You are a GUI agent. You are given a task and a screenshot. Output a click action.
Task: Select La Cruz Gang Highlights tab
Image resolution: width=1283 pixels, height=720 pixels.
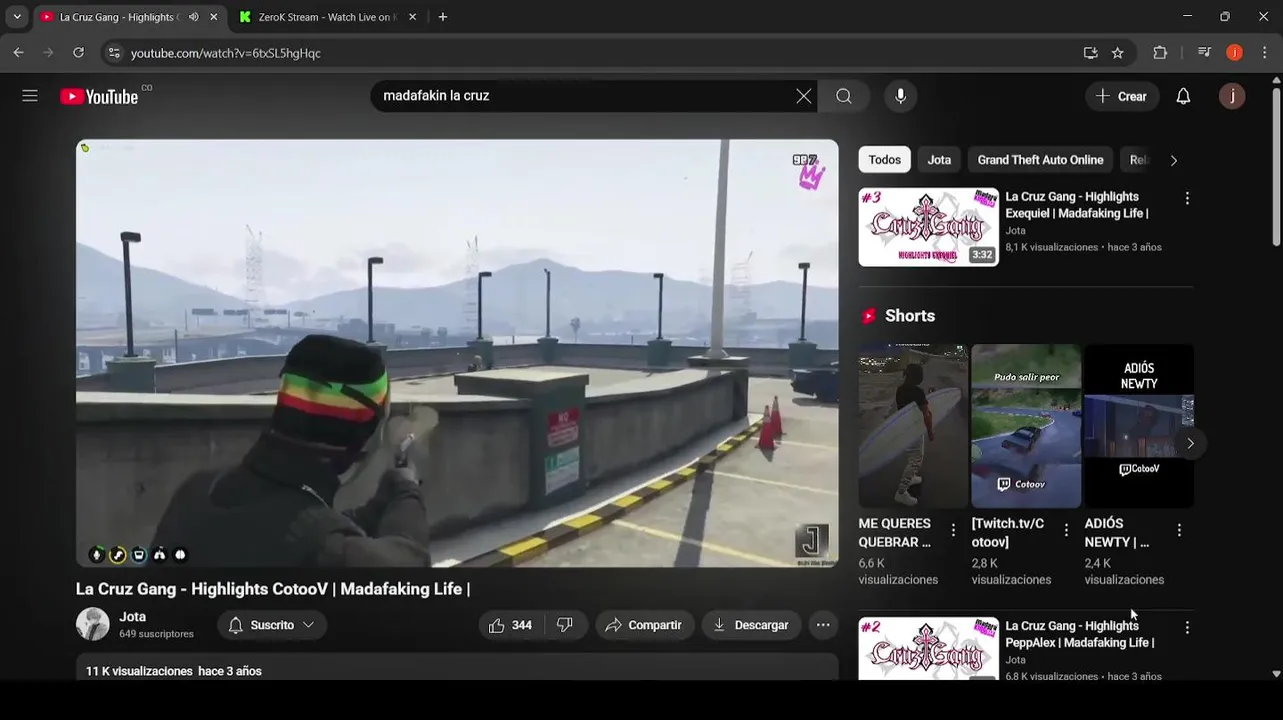coord(117,17)
